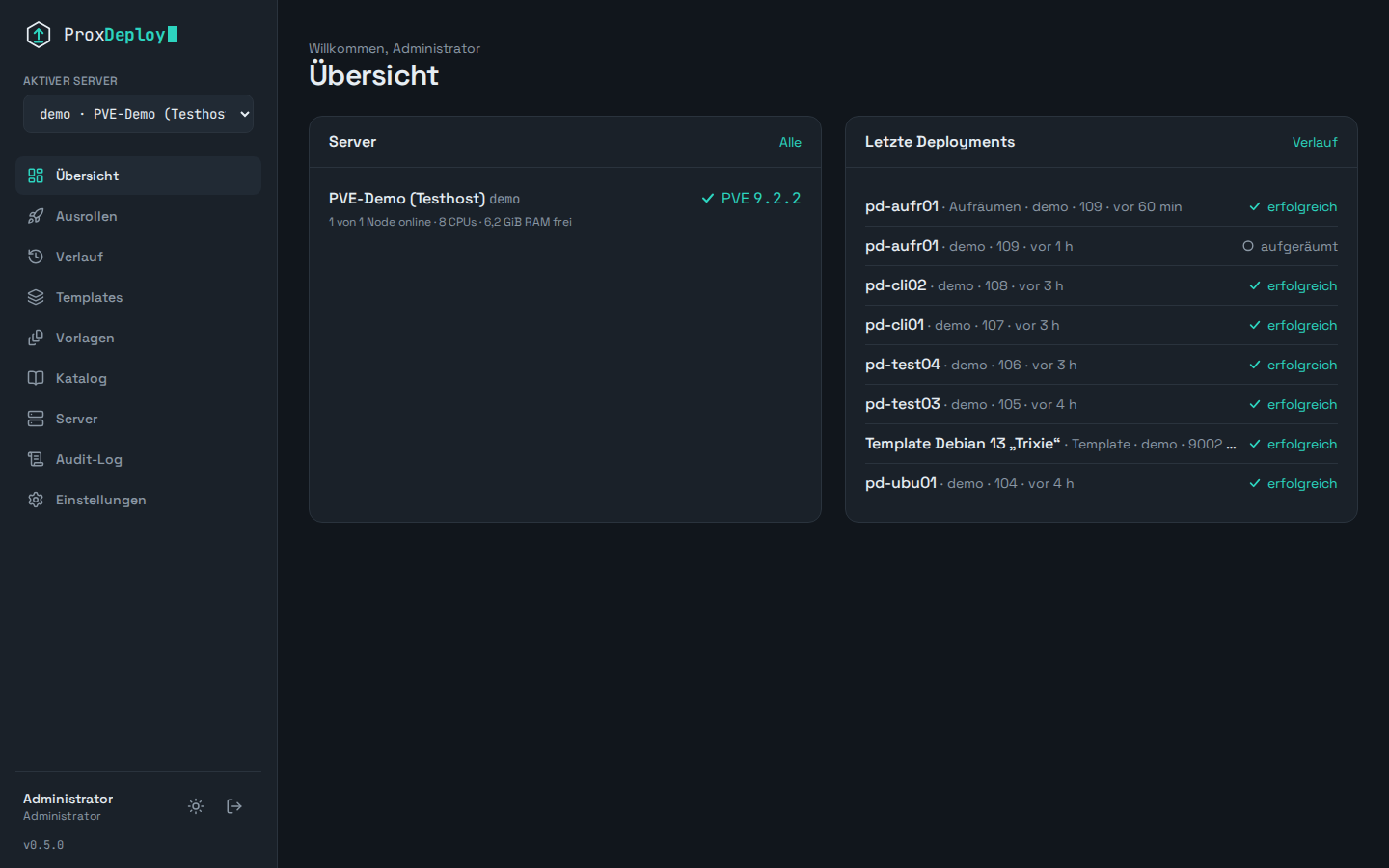
Task: Click the server stats line '1 von 1 Node online'
Action: 450,222
